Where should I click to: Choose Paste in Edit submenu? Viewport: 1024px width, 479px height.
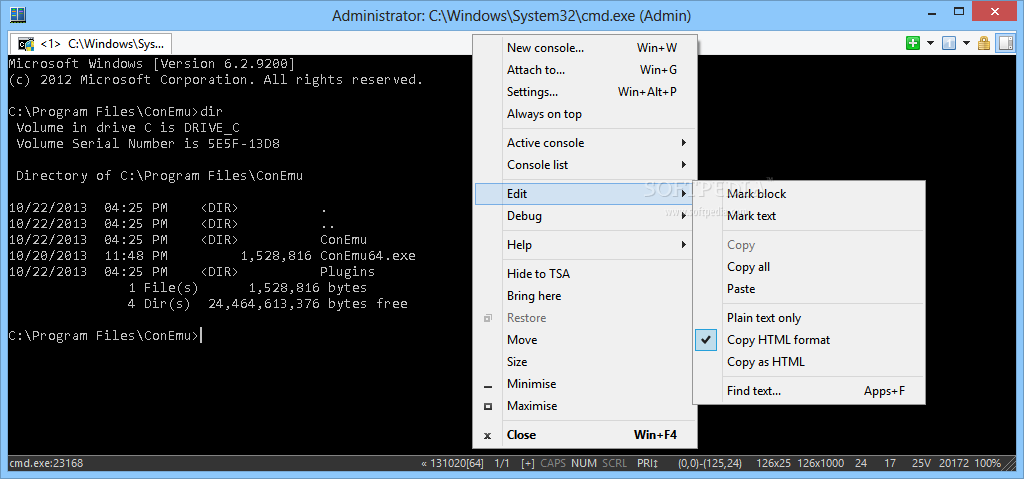809,289
